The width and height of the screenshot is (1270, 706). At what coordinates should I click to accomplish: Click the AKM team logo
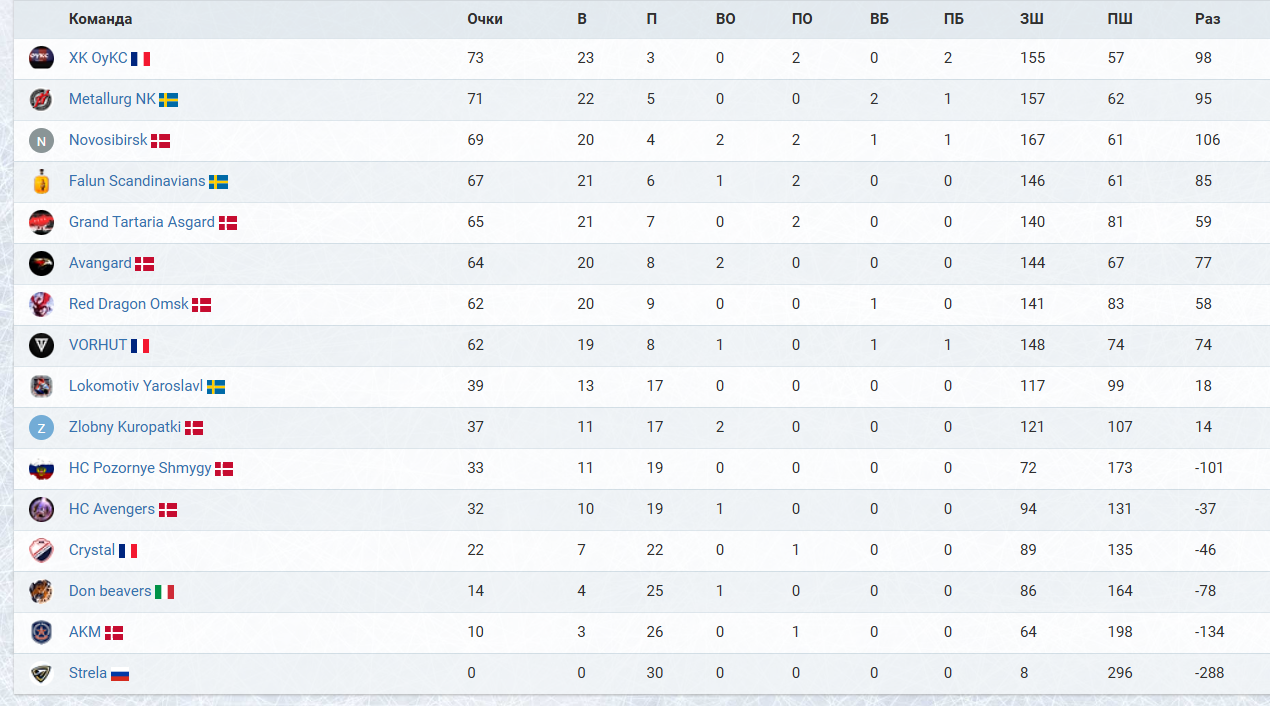(41, 632)
